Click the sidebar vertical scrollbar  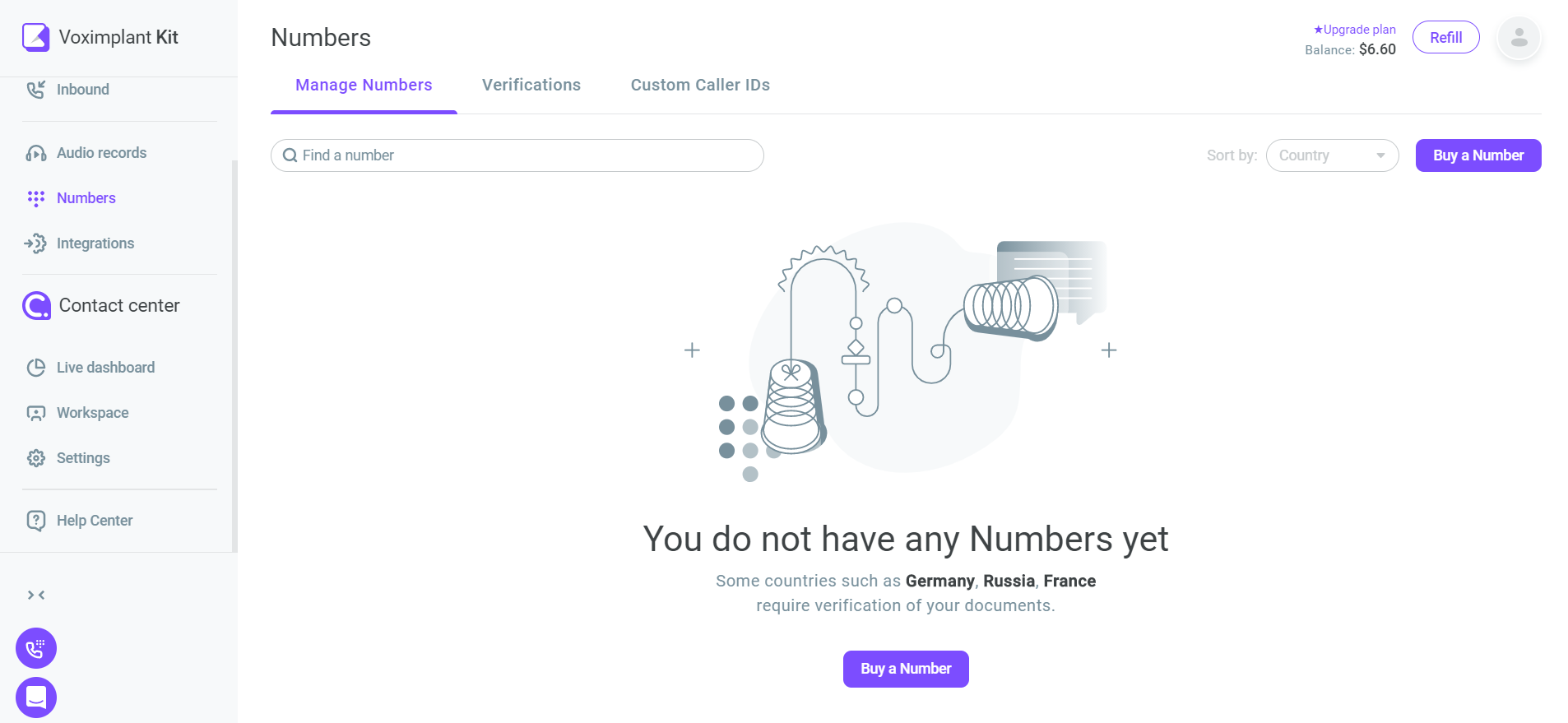click(x=234, y=356)
